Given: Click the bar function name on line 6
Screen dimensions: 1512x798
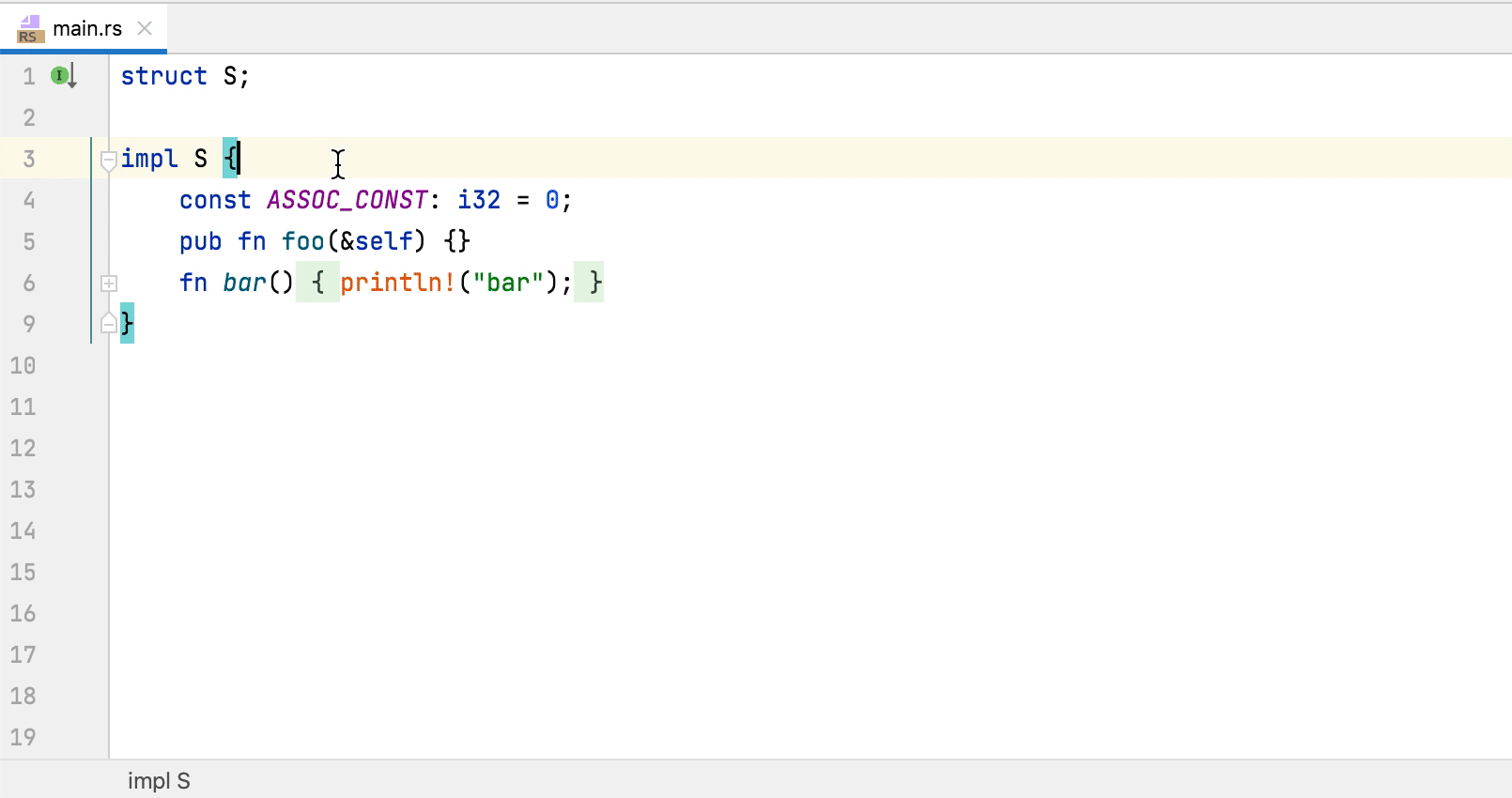Looking at the screenshot, I should pyautogui.click(x=245, y=282).
